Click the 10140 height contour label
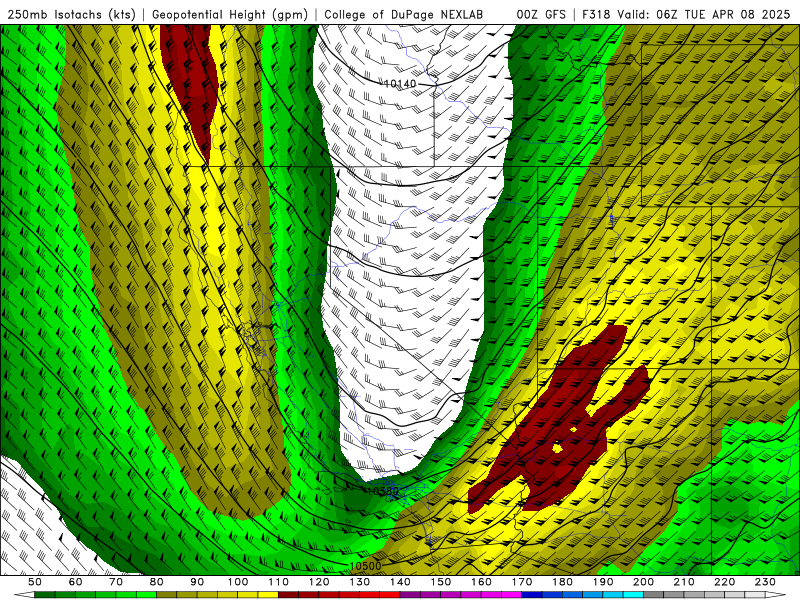800x600 pixels. click(400, 84)
